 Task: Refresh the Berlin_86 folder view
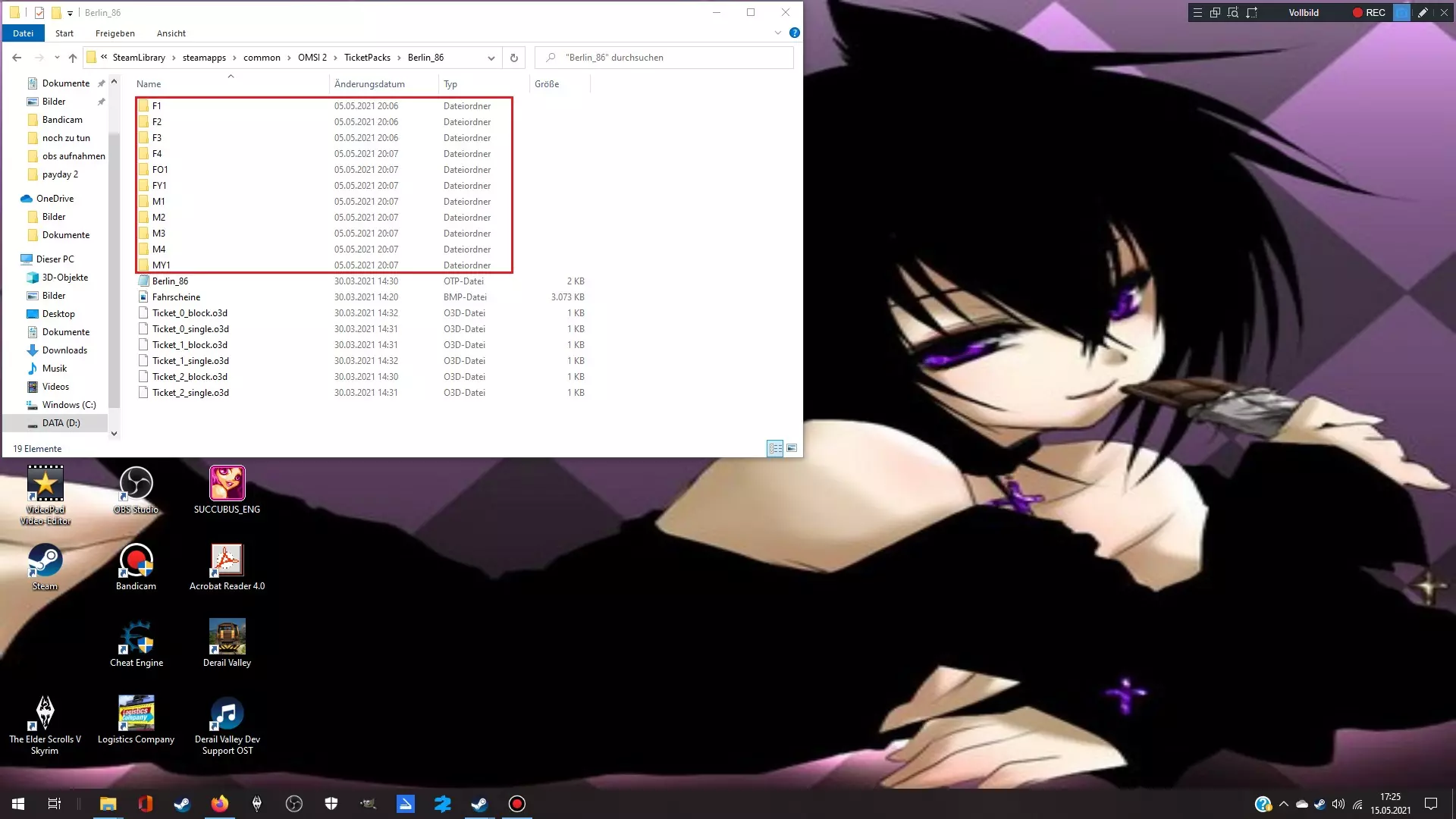(x=513, y=58)
